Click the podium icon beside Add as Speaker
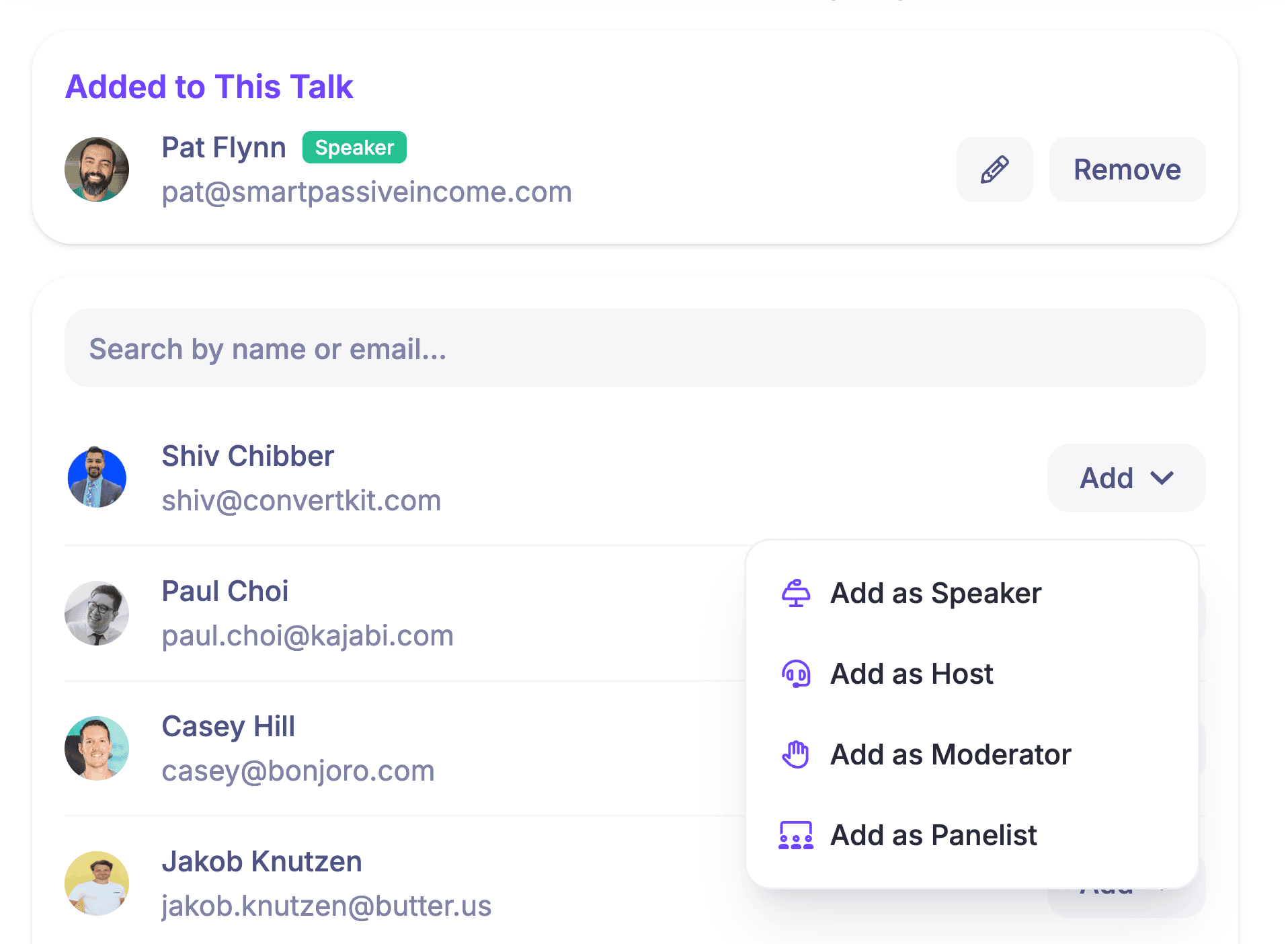Image resolution: width=1288 pixels, height=944 pixels. click(796, 593)
